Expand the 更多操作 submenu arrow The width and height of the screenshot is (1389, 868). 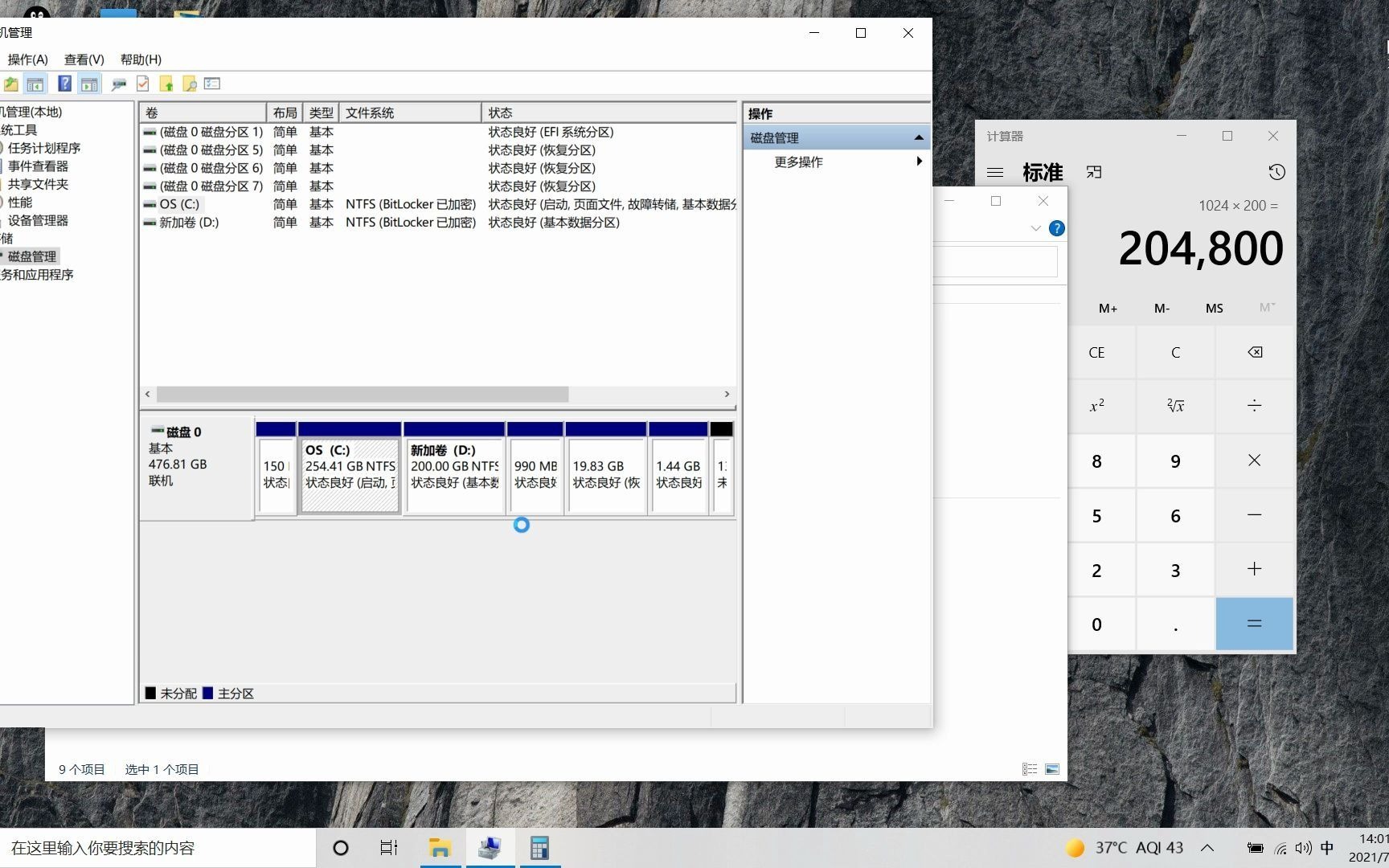click(919, 162)
